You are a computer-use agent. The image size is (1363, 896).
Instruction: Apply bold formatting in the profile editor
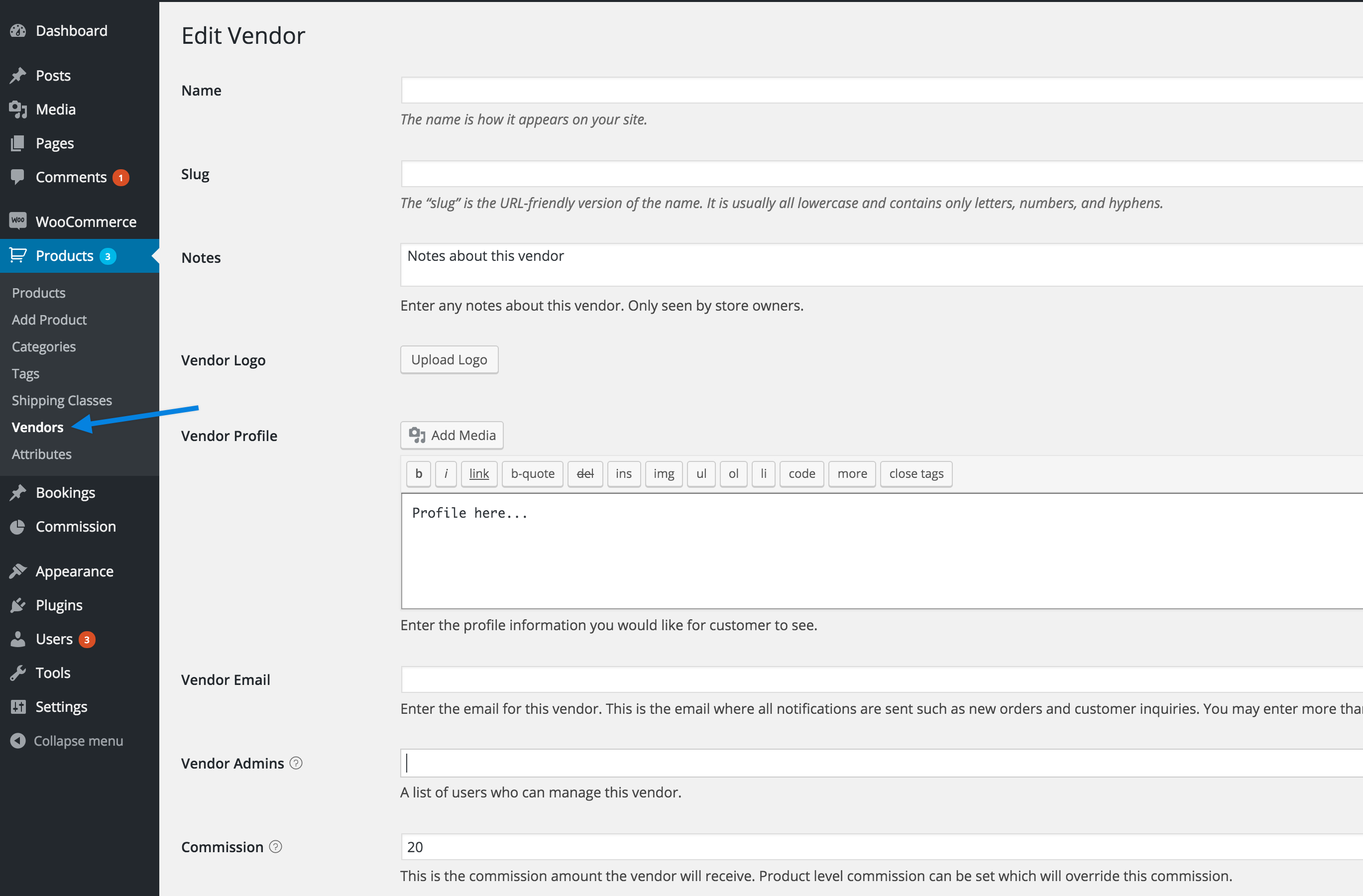[x=418, y=473]
